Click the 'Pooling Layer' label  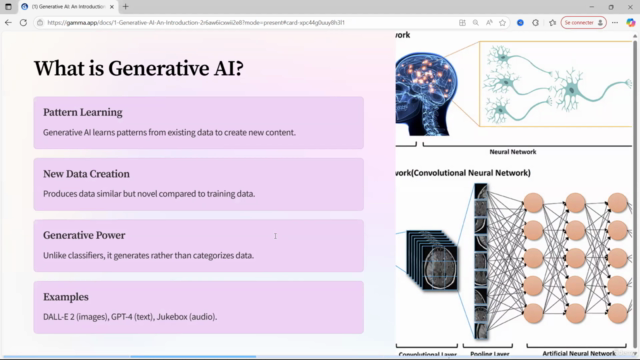(x=489, y=354)
